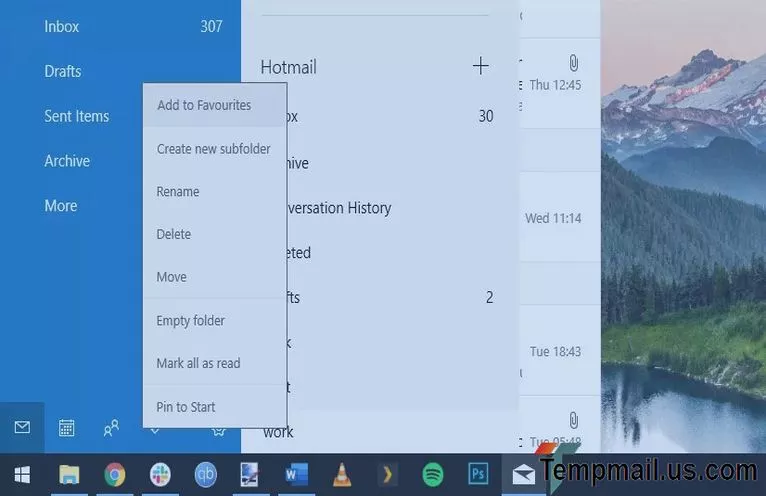The image size is (766, 496).
Task: Select Add to Favourites in context menu
Action: coord(204,105)
